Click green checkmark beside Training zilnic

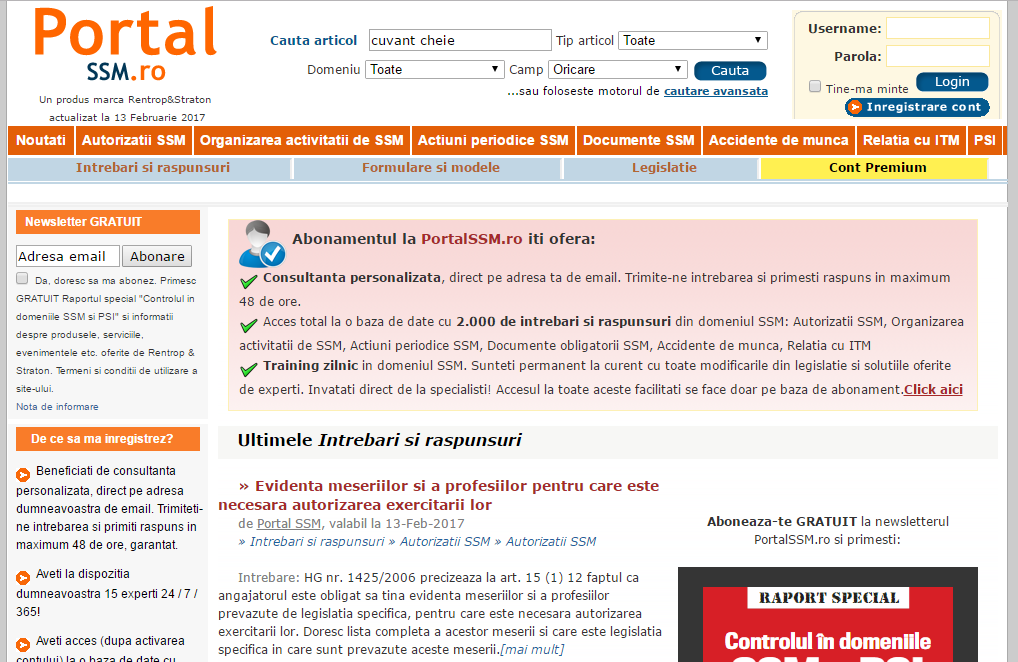click(x=249, y=369)
